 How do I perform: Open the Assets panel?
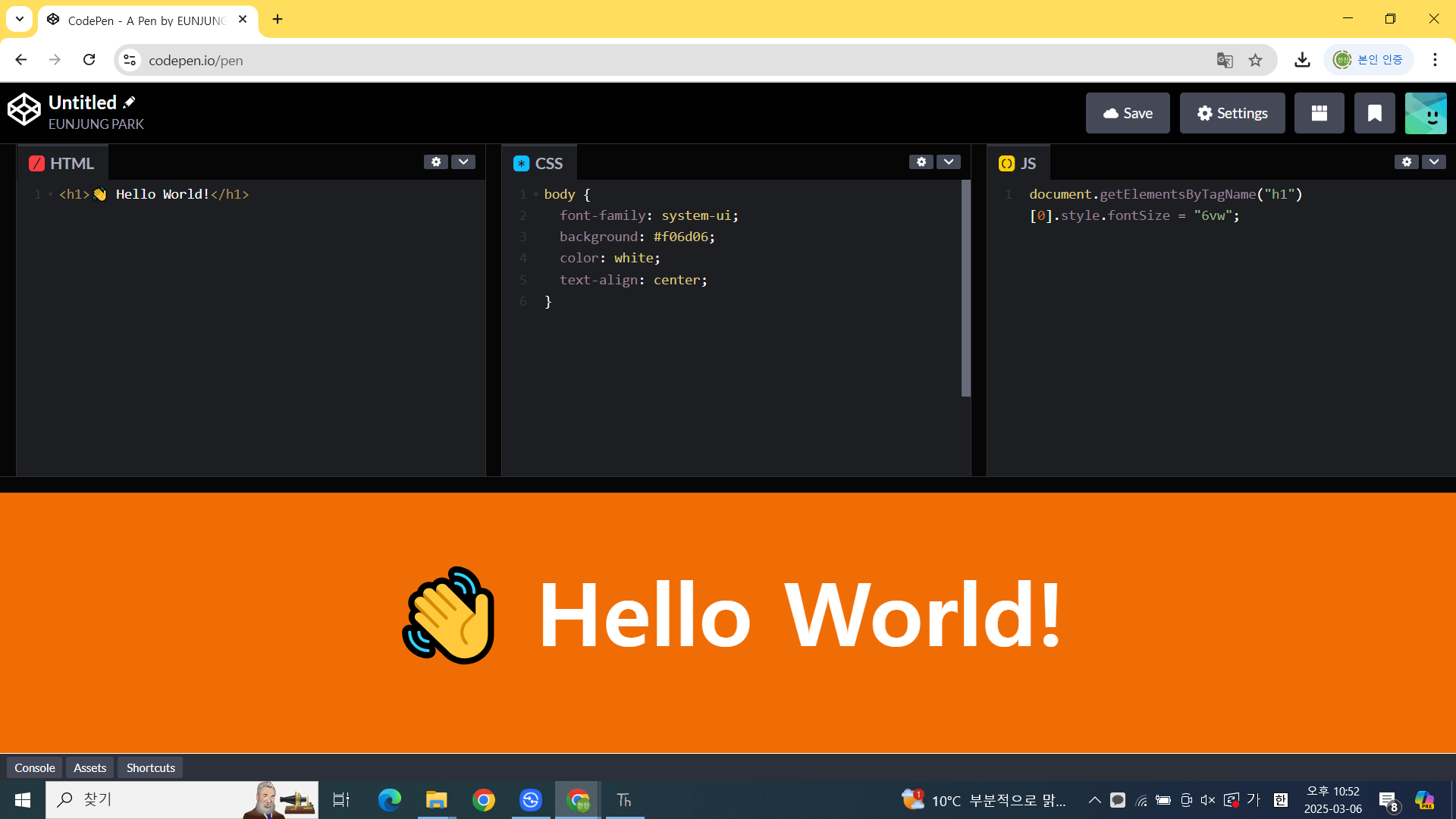(x=89, y=767)
